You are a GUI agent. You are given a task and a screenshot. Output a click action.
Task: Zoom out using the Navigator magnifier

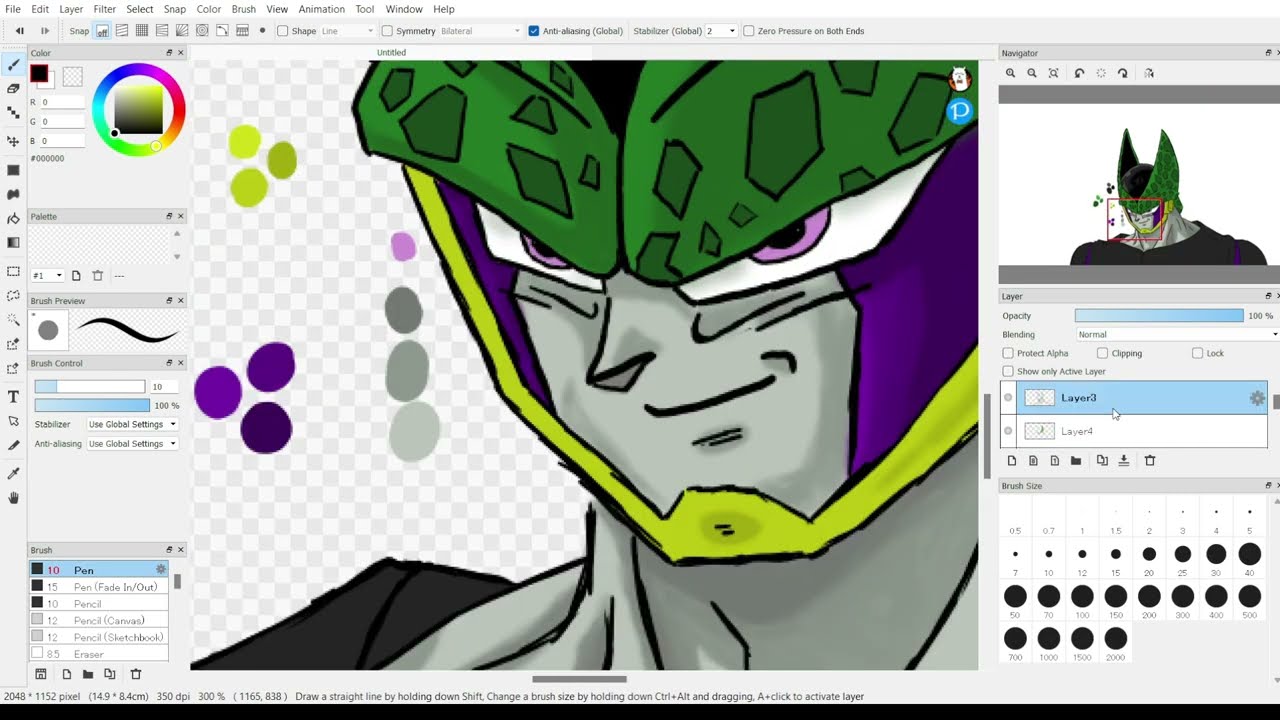point(1032,73)
